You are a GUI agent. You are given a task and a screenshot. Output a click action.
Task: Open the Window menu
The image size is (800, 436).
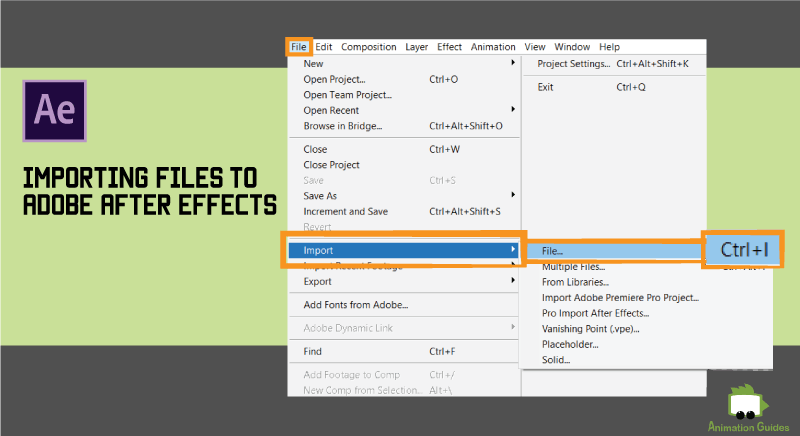pos(572,47)
